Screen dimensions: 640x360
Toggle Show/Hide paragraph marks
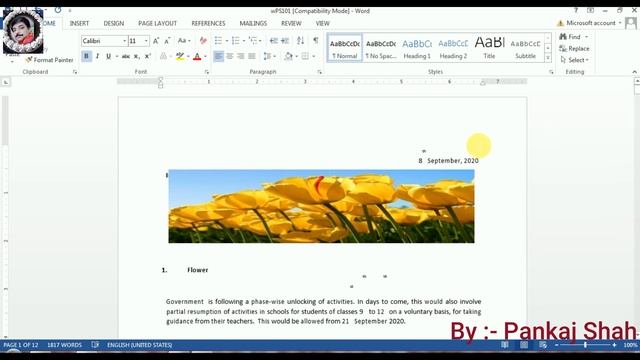pyautogui.click(x=316, y=40)
